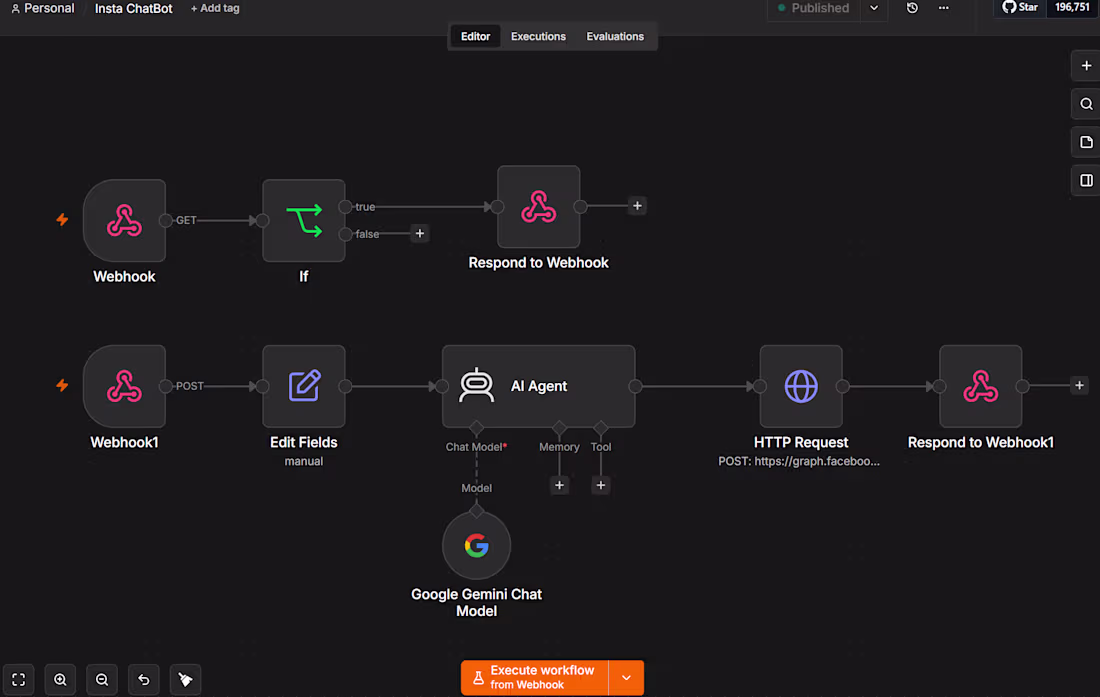Add a sticky note to canvas
The image size is (1100, 697).
(1086, 142)
